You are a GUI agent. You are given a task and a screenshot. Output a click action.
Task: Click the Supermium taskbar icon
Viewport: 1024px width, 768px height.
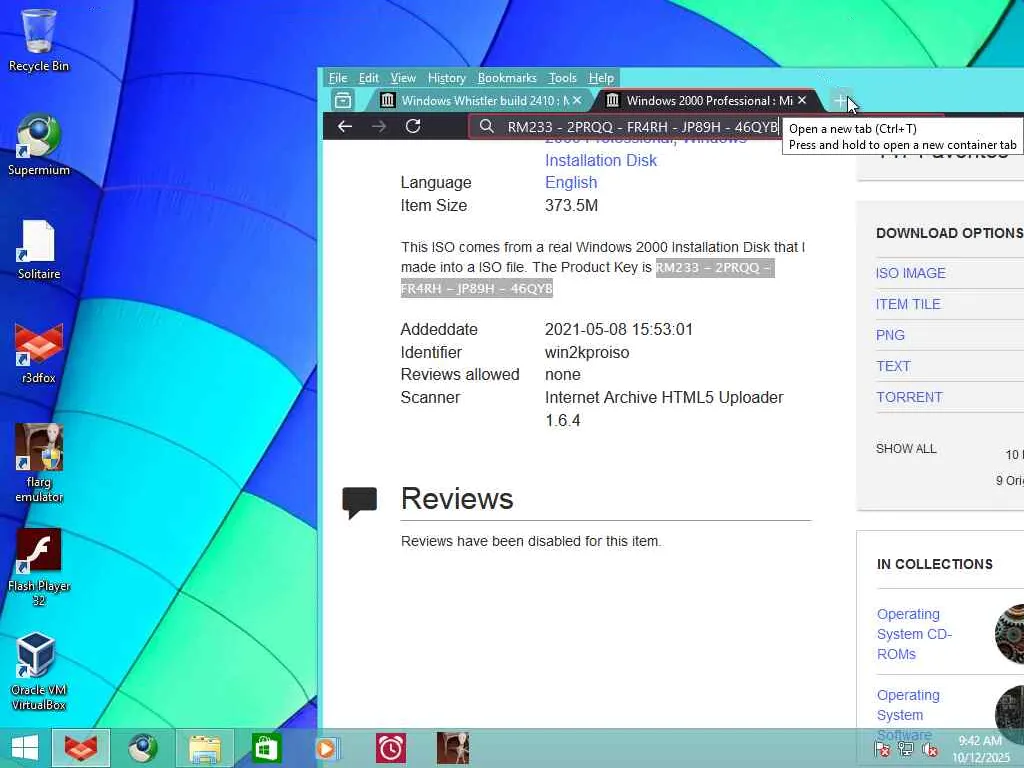click(142, 748)
